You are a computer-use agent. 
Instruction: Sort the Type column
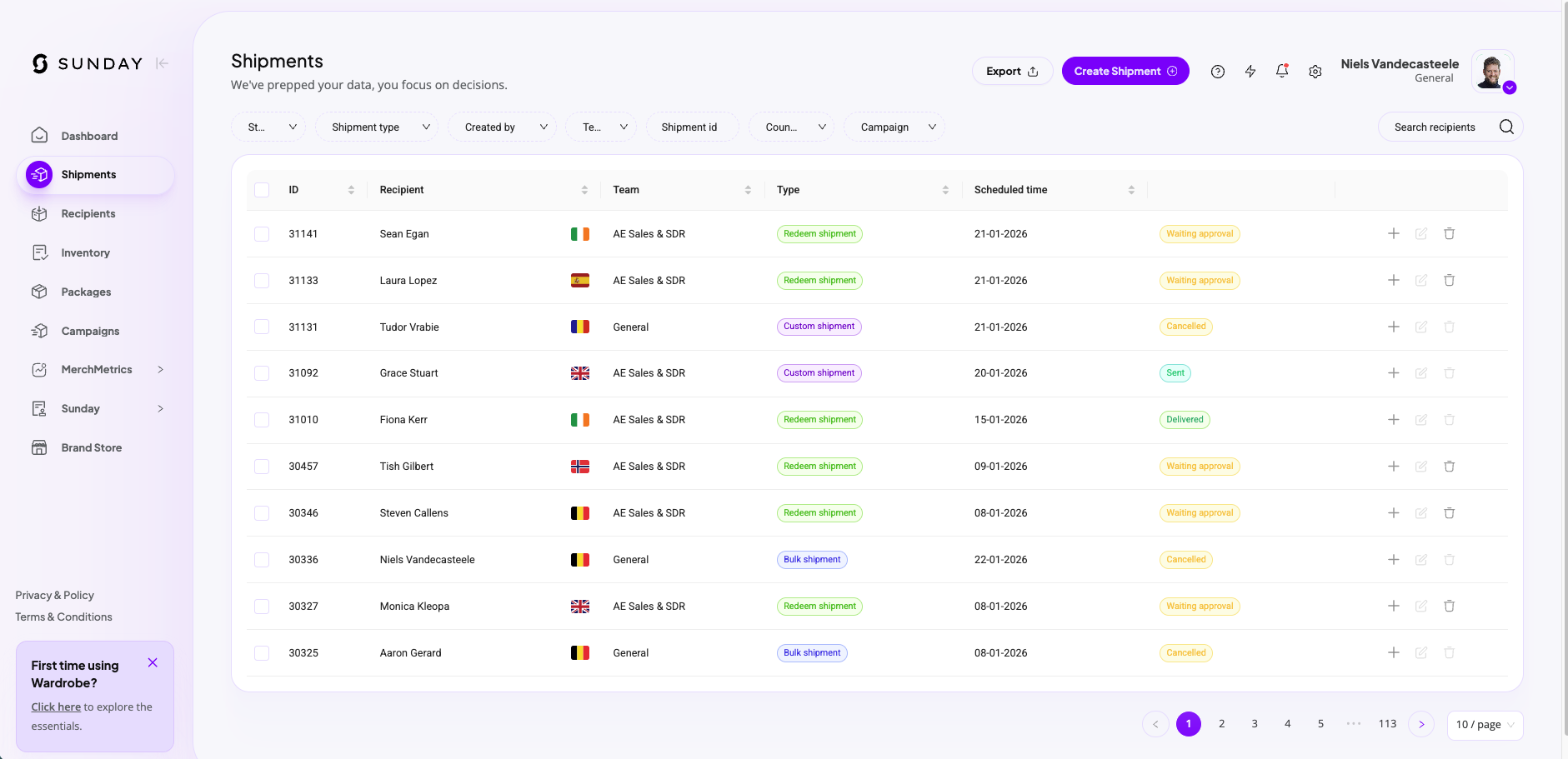[945, 190]
